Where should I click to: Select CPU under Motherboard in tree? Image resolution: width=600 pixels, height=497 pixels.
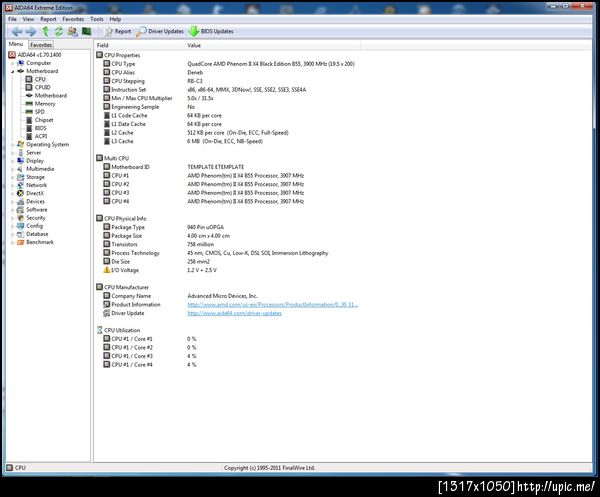tap(36, 79)
